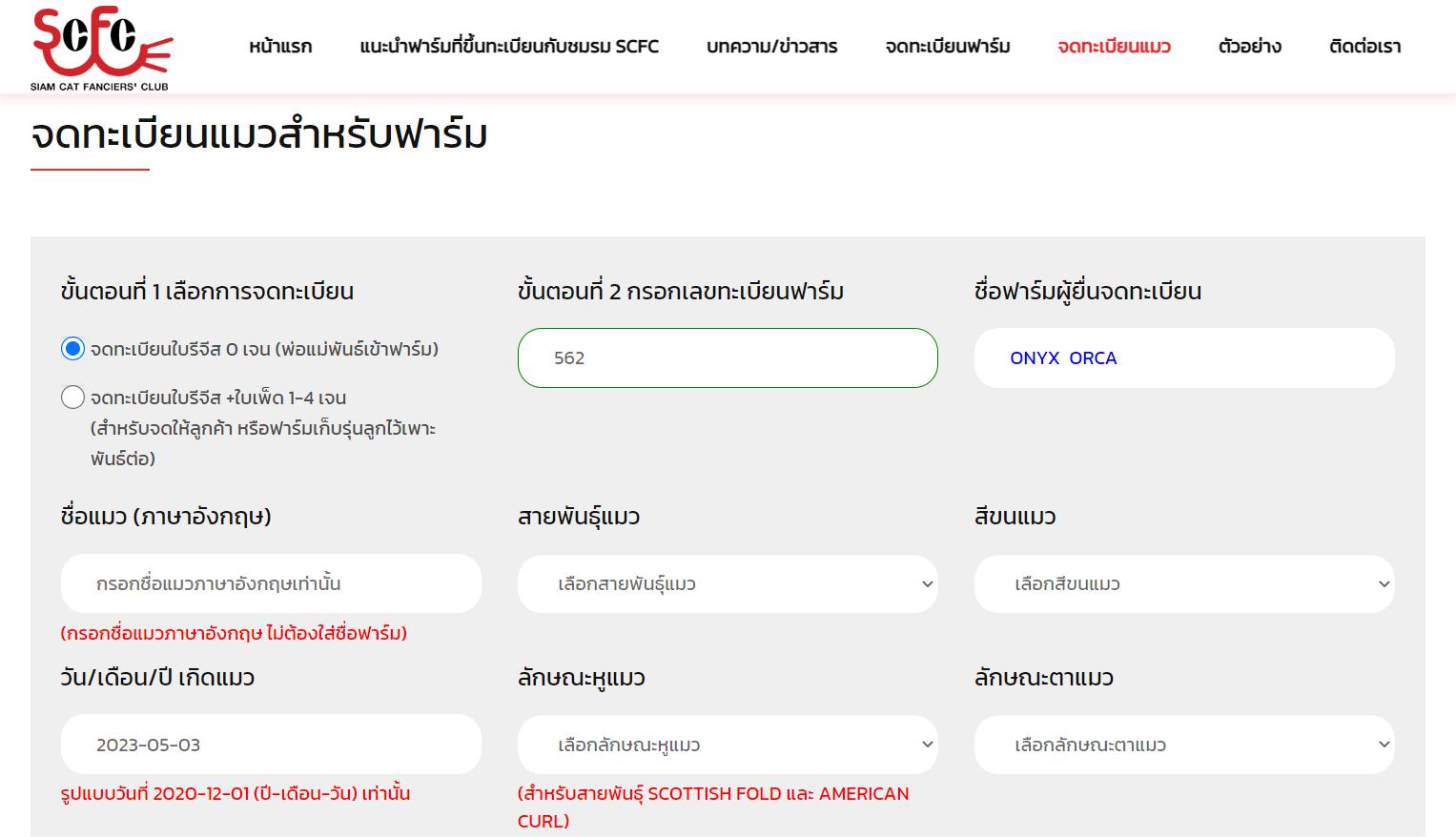Open the หน้าแรก home menu item
This screenshot has width=1456, height=837.
(280, 47)
